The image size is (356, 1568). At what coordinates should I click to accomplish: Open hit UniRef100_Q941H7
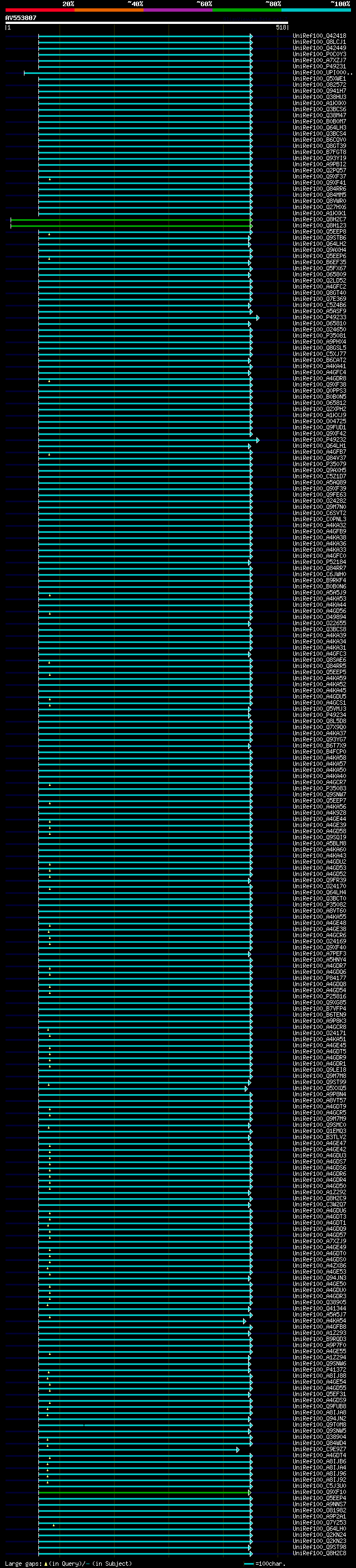(x=319, y=91)
